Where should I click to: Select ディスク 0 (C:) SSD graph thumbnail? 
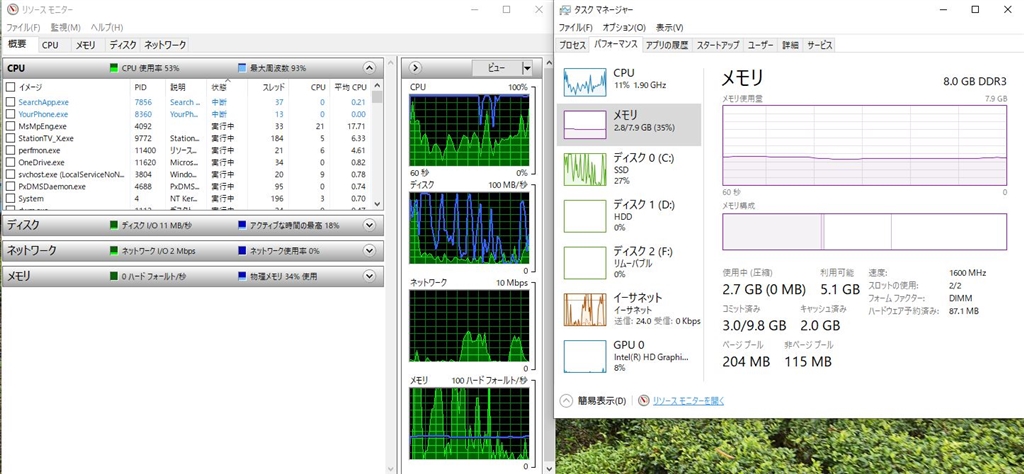tap(585, 168)
